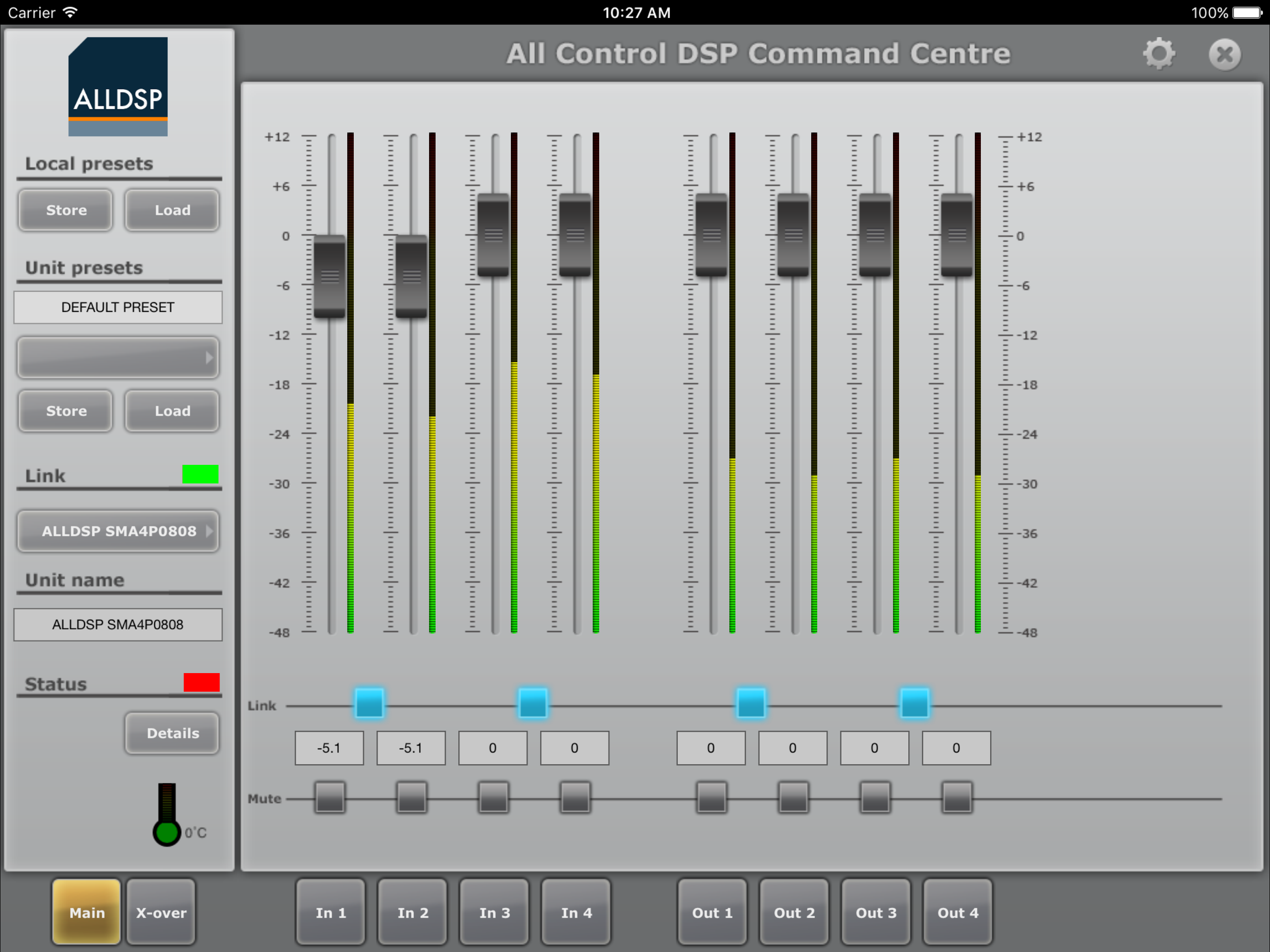Mute the Out 4 channel
The height and width of the screenshot is (952, 1270).
tap(957, 798)
